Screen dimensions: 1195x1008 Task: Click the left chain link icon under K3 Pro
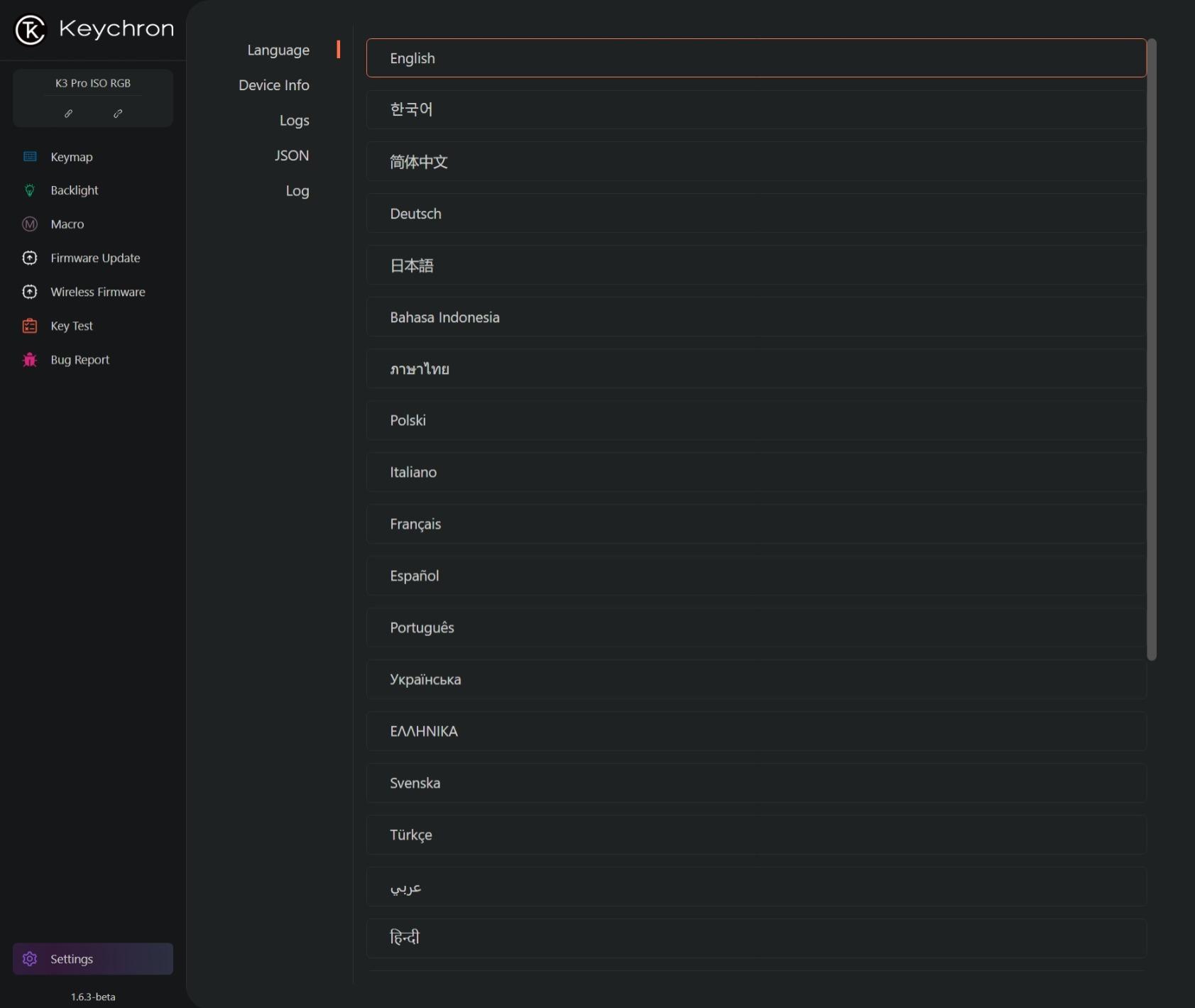(69, 114)
